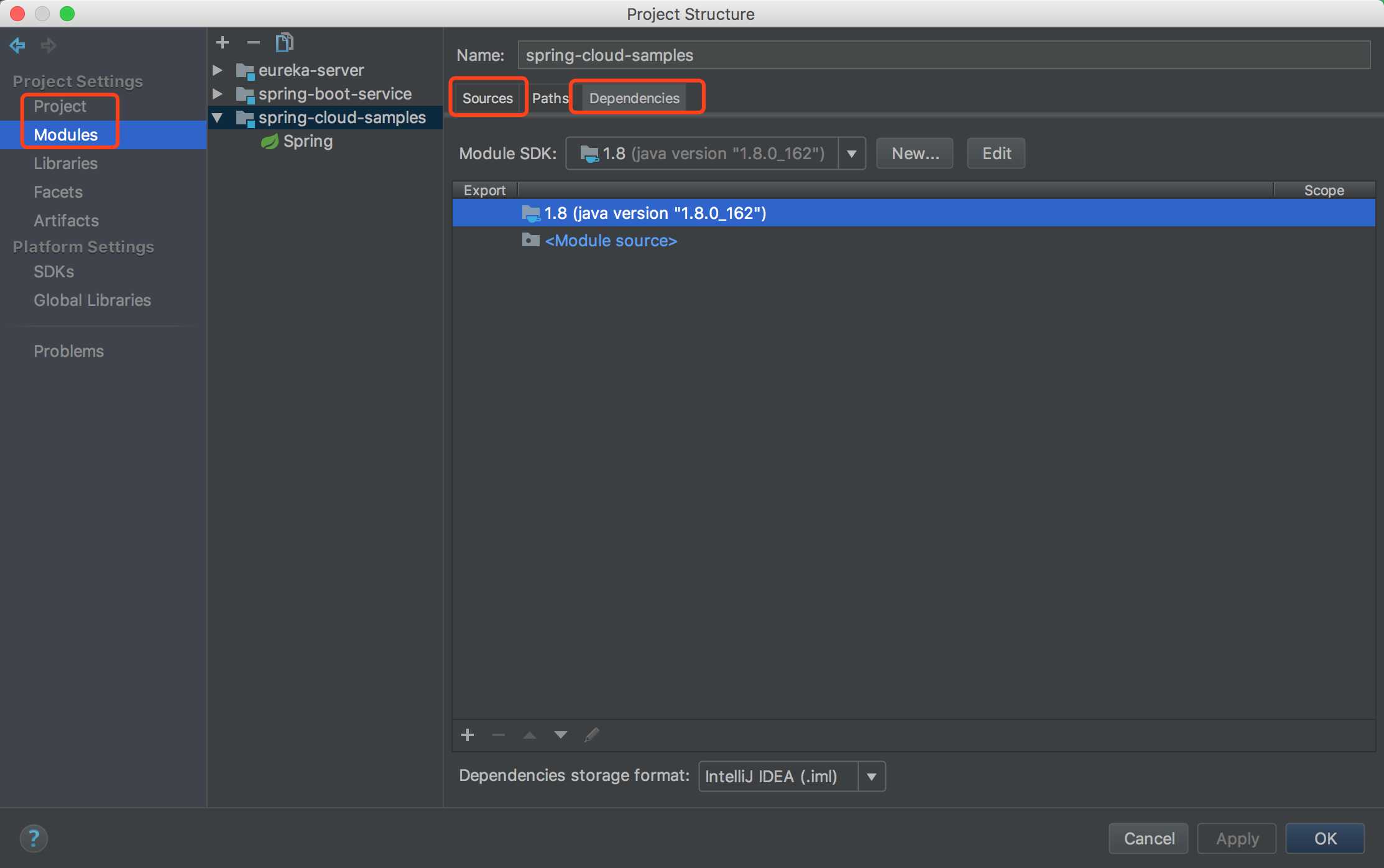Copy the selected module
The height and width of the screenshot is (868, 1384).
(x=284, y=42)
